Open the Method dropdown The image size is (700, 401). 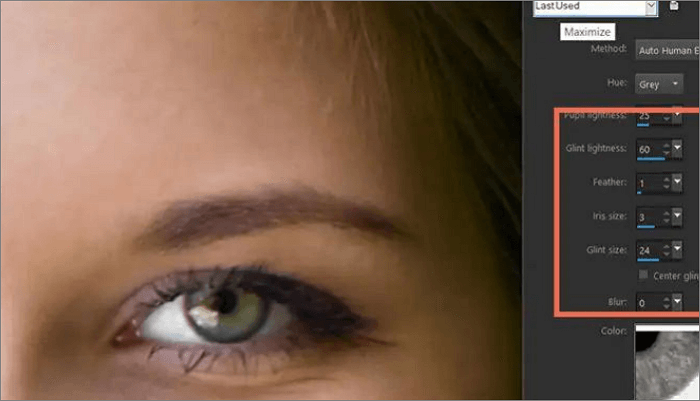tap(667, 48)
